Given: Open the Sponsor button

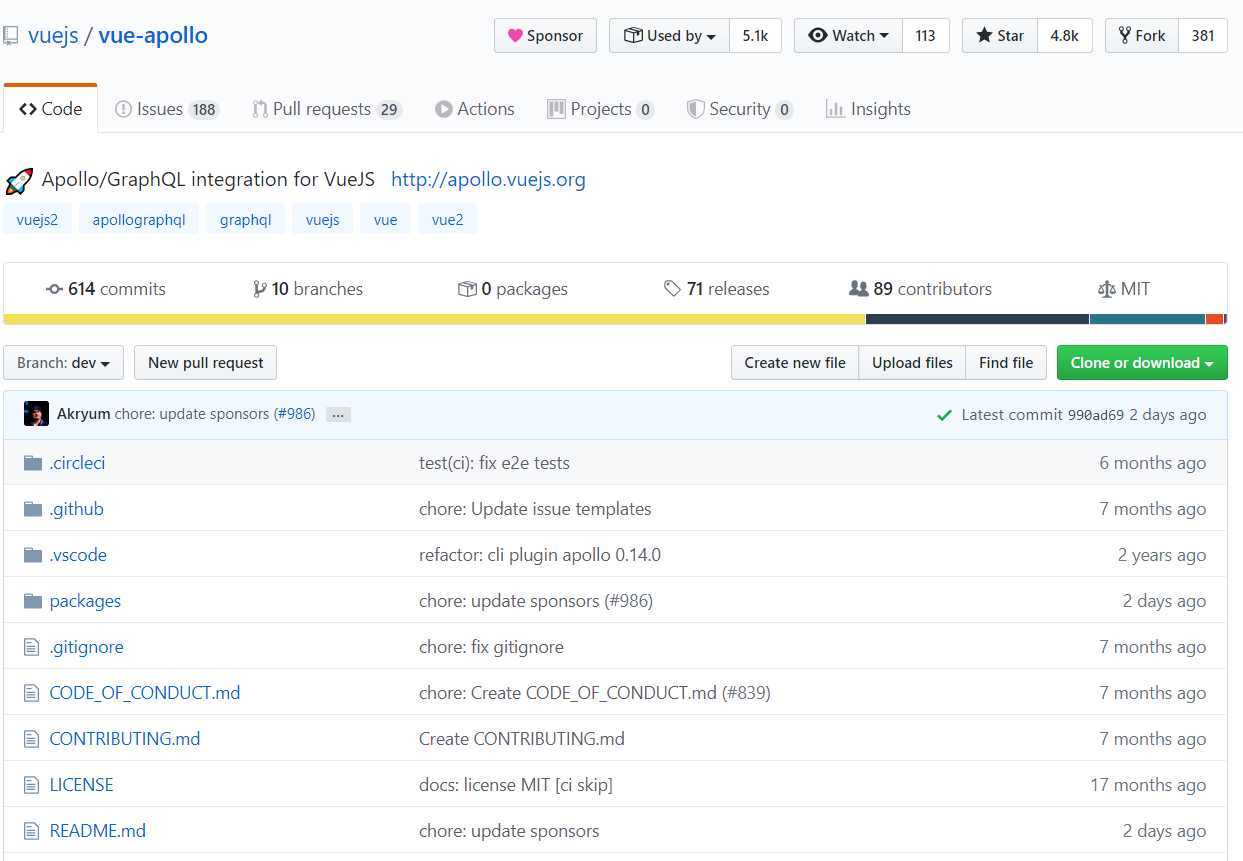Looking at the screenshot, I should click(x=545, y=36).
